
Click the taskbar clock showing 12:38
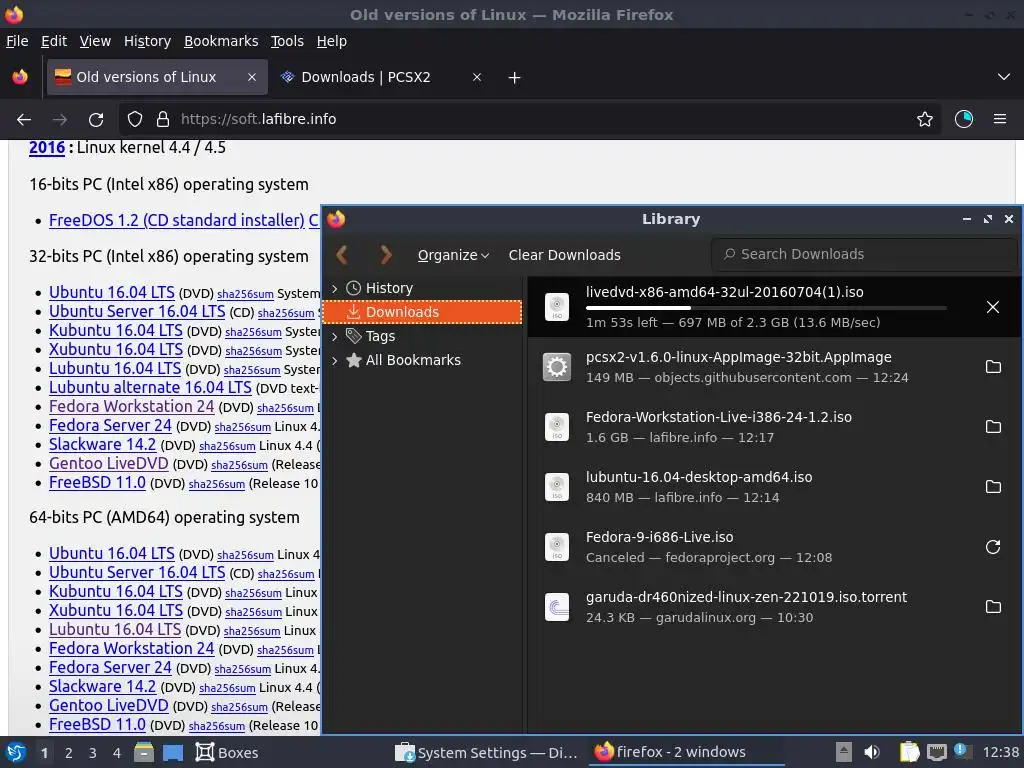pos(1000,752)
